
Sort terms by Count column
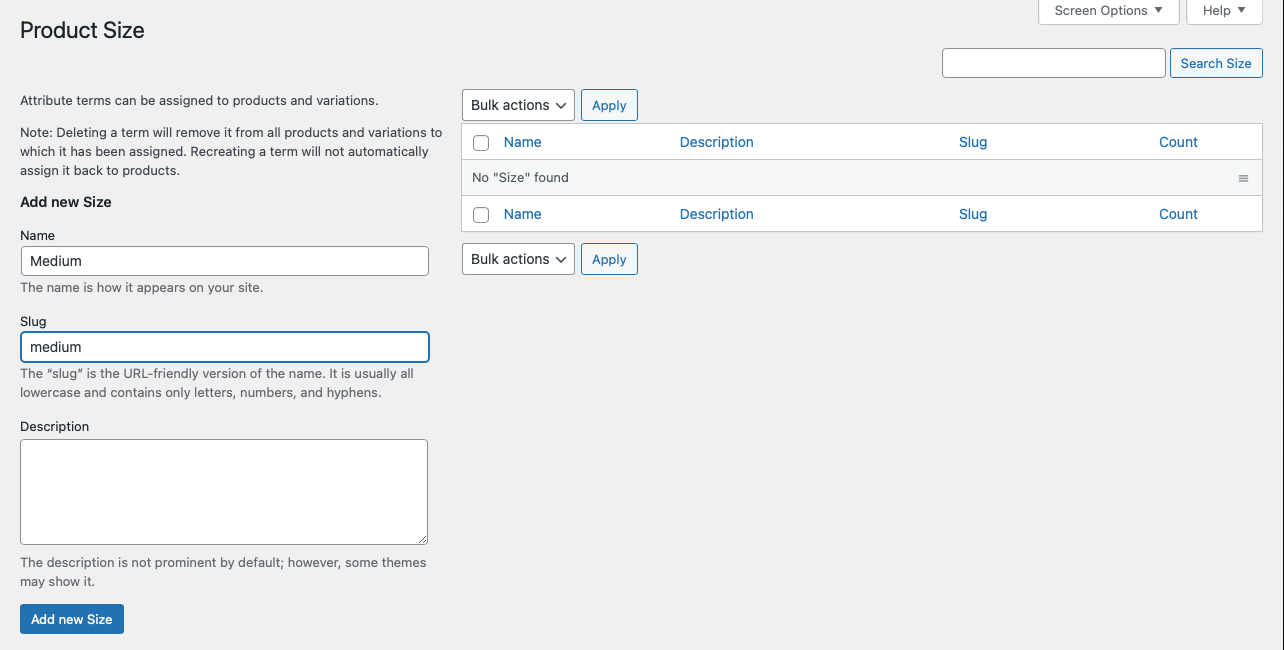tap(1177, 142)
